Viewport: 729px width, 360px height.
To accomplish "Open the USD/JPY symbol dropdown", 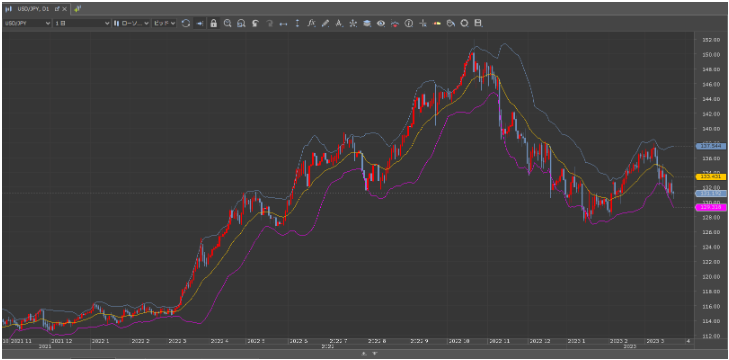I will pyautogui.click(x=27, y=23).
